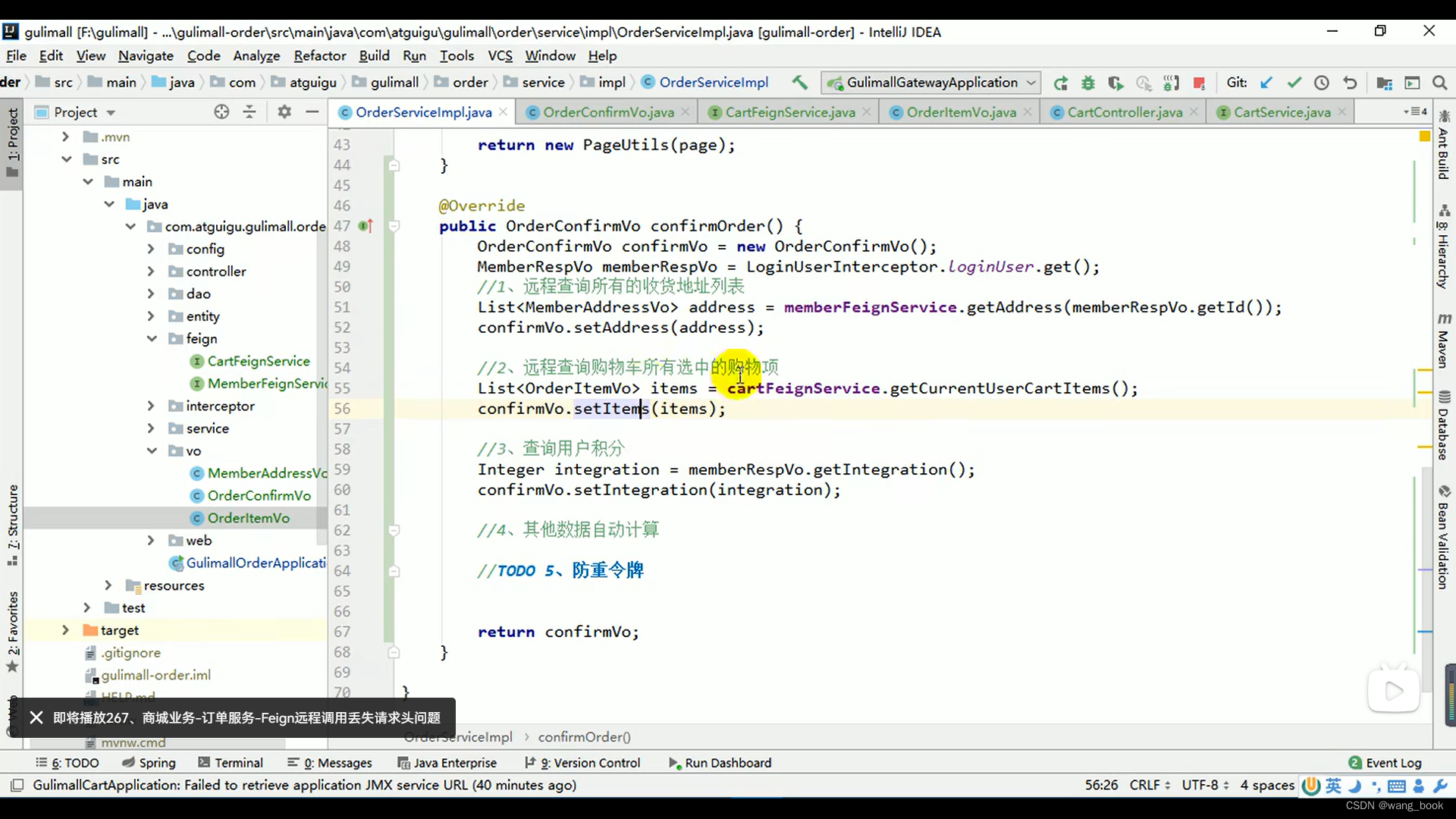Collapse the vo package
The image size is (1456, 819).
(x=152, y=450)
